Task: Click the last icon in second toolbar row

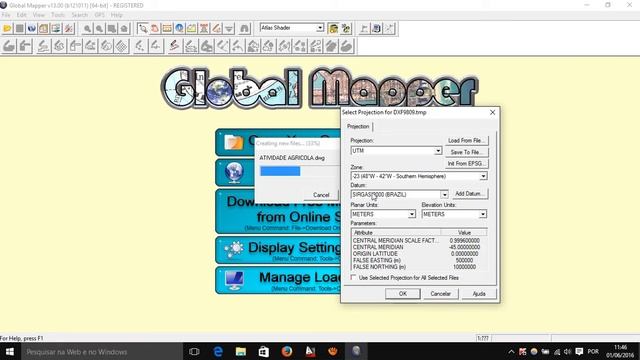Action: (x=347, y=46)
